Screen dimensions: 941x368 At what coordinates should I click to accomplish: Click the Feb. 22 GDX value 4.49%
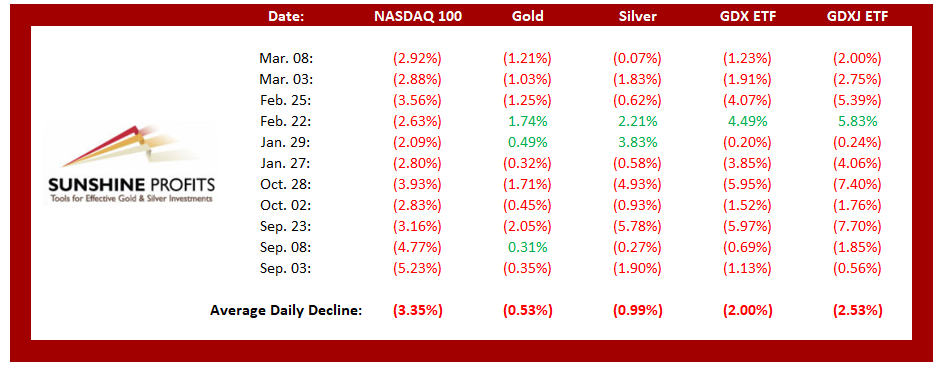(x=747, y=121)
